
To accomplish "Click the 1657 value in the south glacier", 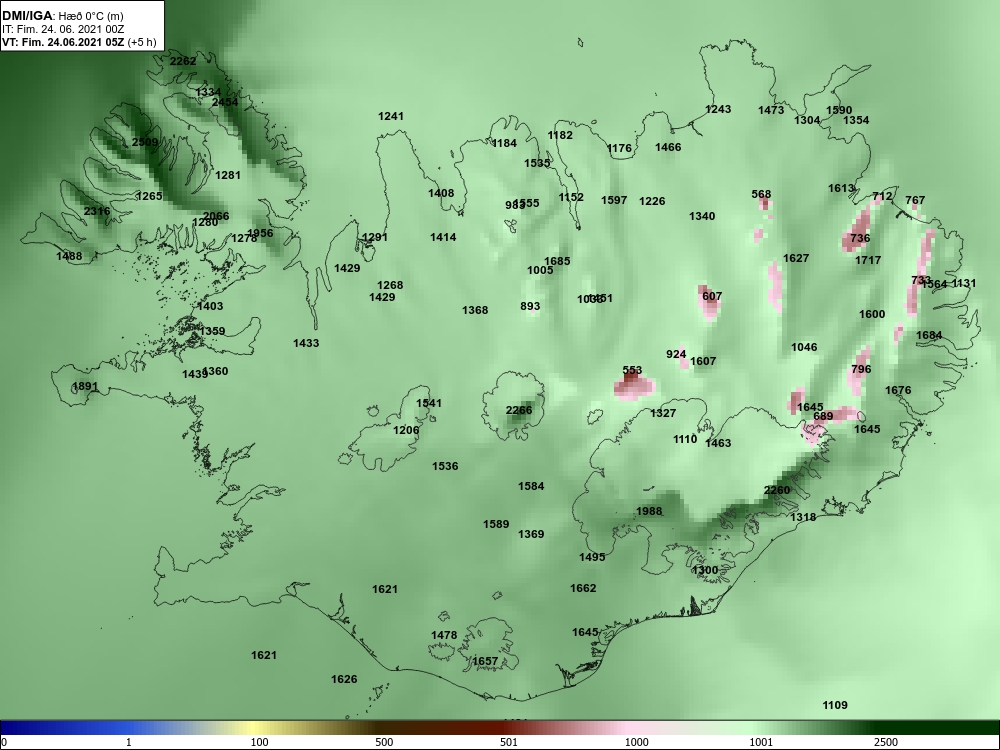I will click(x=485, y=661).
